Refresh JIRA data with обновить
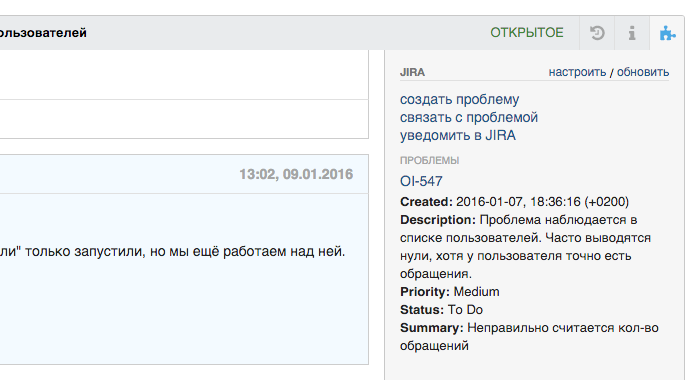Image resolution: width=700 pixels, height=380 pixels. coord(643,72)
